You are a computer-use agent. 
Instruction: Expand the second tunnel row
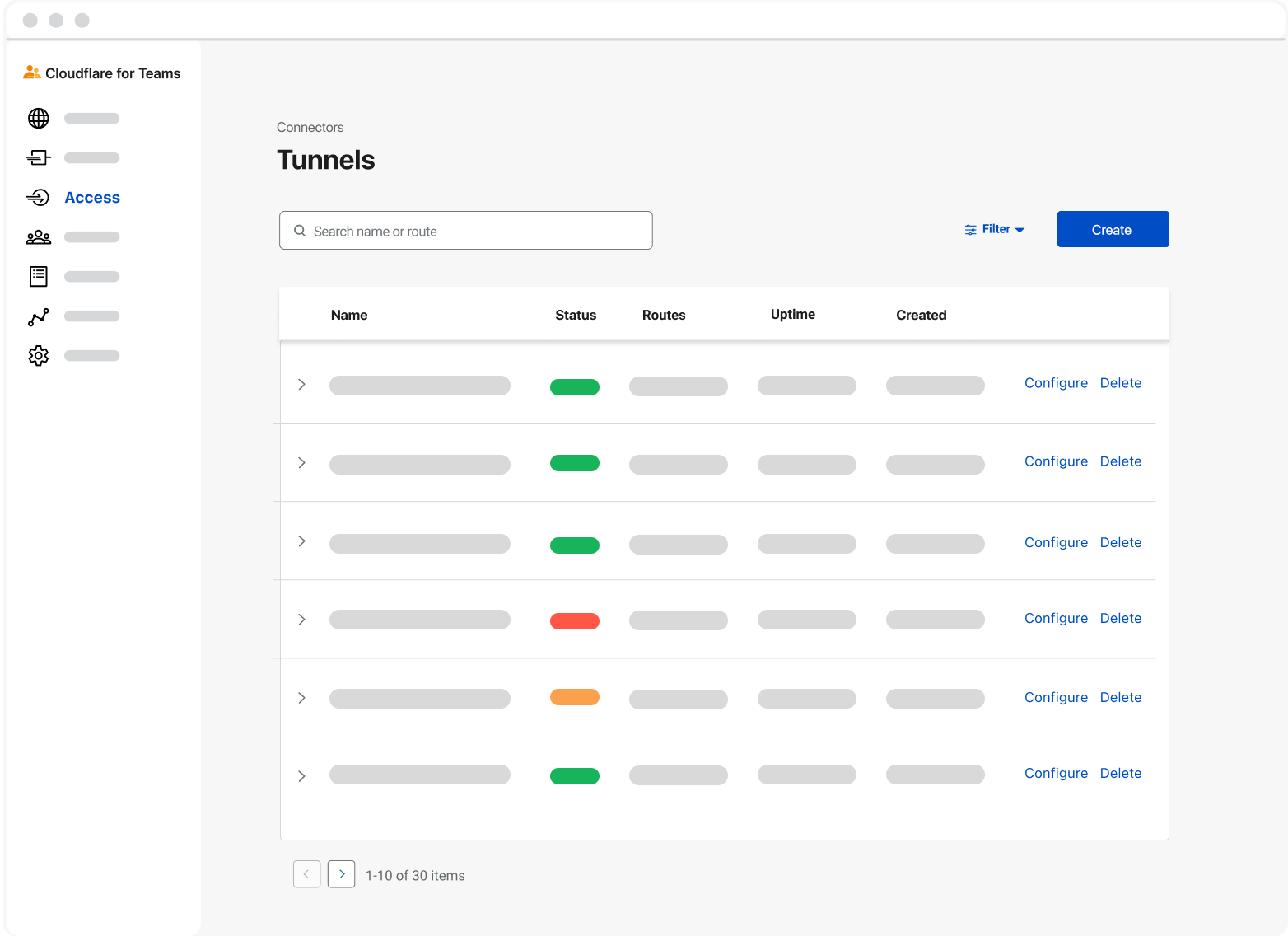pos(301,463)
